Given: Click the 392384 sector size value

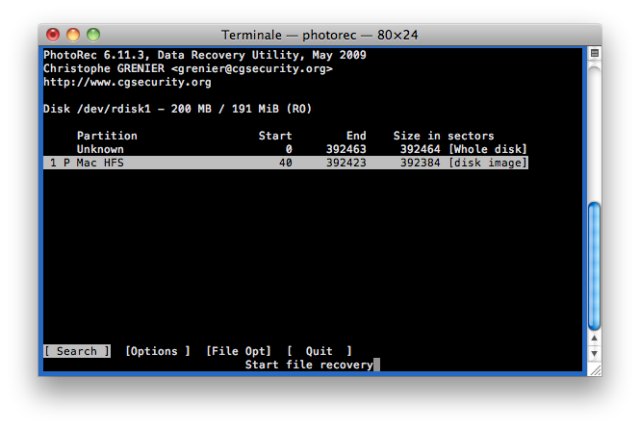Looking at the screenshot, I should tap(420, 162).
